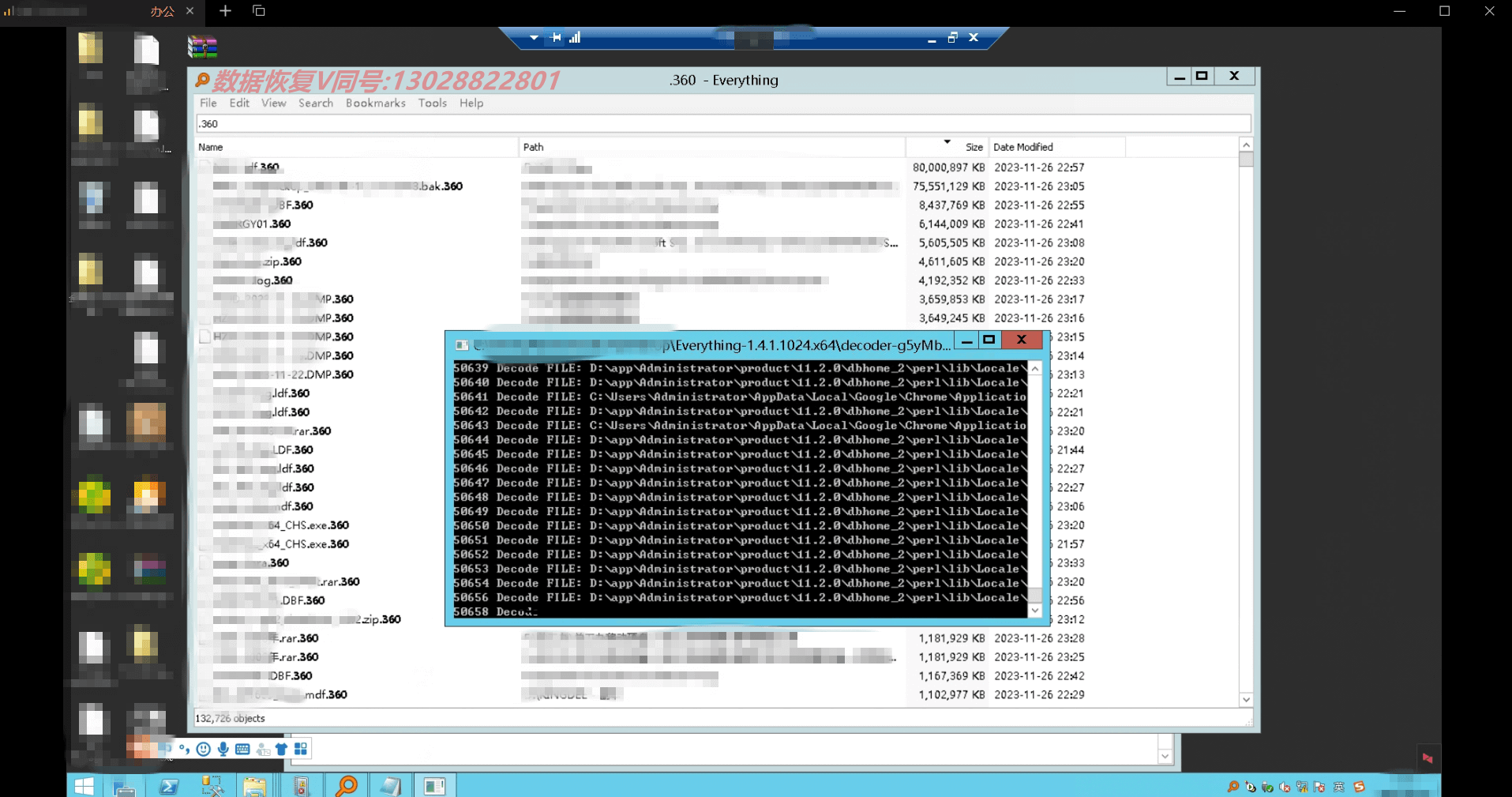The image size is (1512, 797).
Task: Open the Help menu in Everything
Action: click(471, 103)
